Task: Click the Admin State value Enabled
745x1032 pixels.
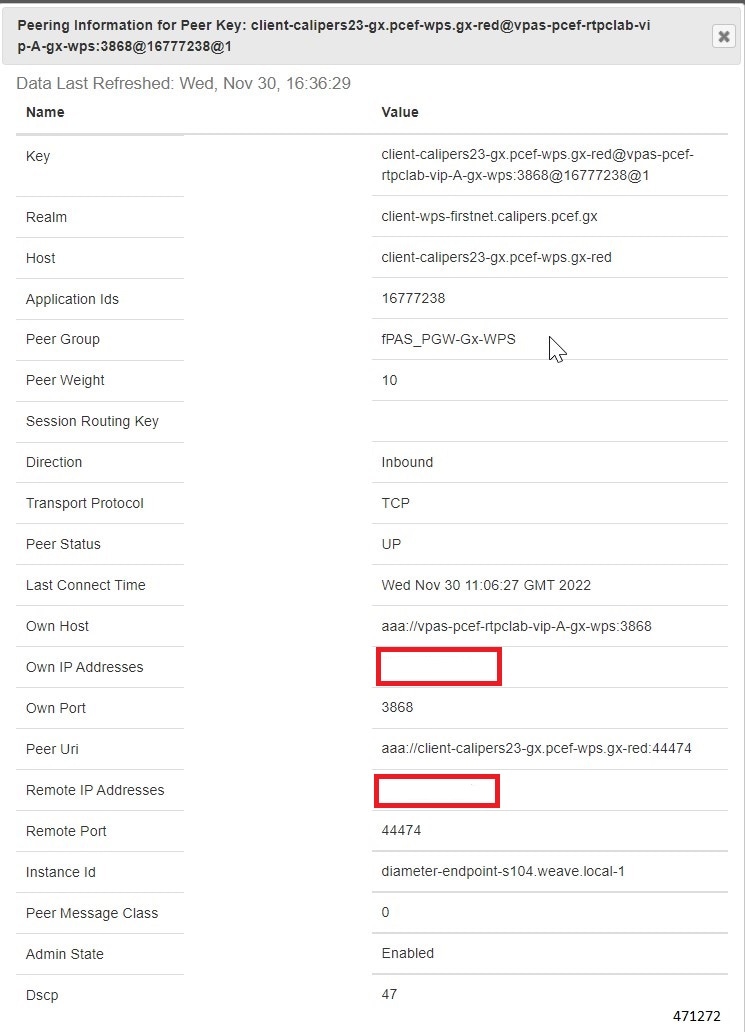Action: (407, 953)
